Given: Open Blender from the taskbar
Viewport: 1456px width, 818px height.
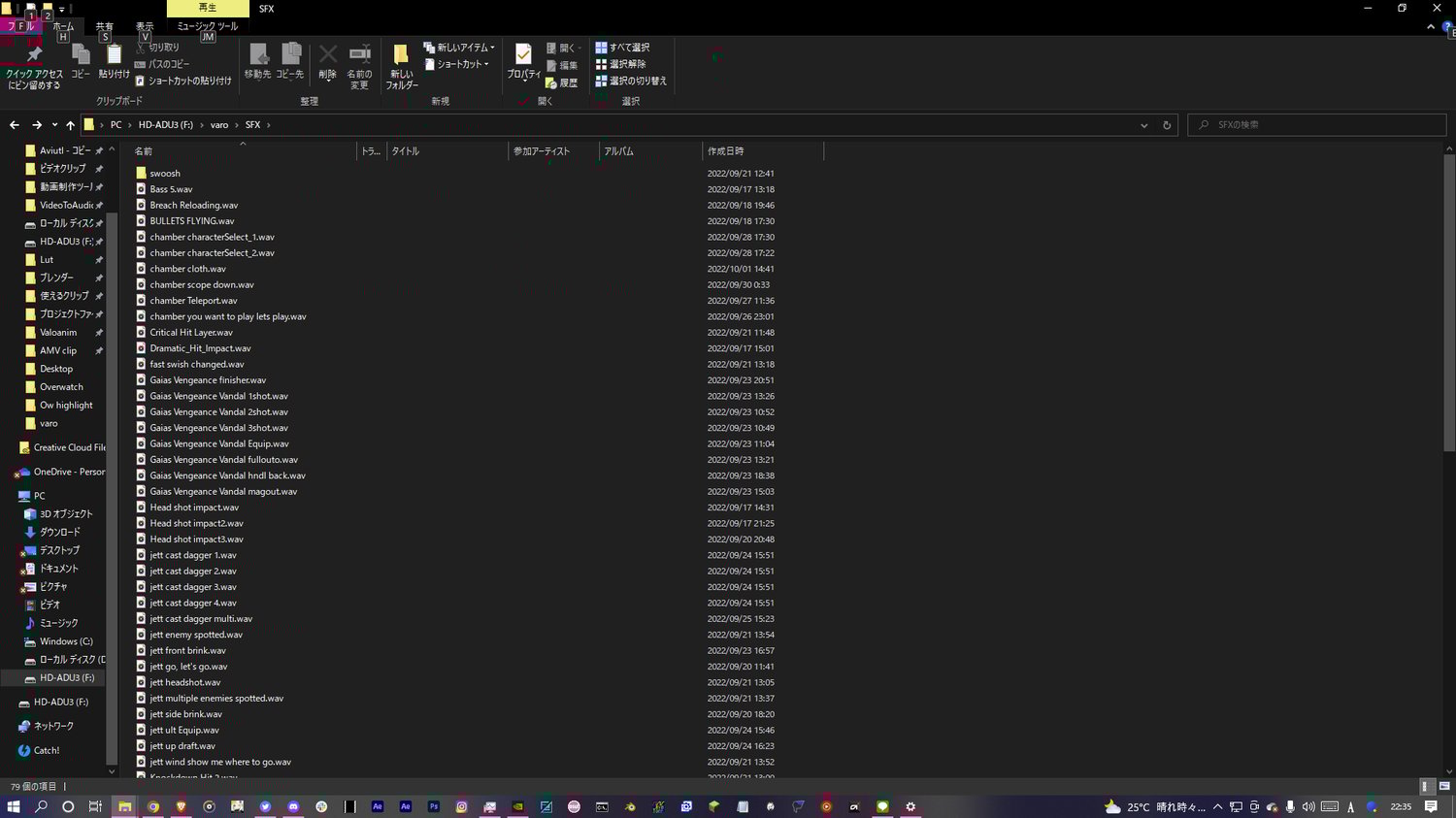Looking at the screenshot, I should pos(630,806).
